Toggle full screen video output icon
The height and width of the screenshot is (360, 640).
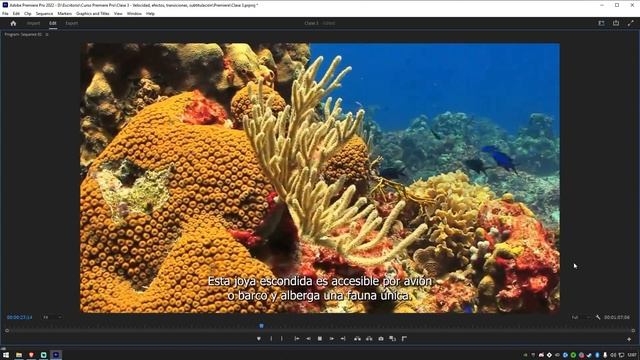pos(630,23)
